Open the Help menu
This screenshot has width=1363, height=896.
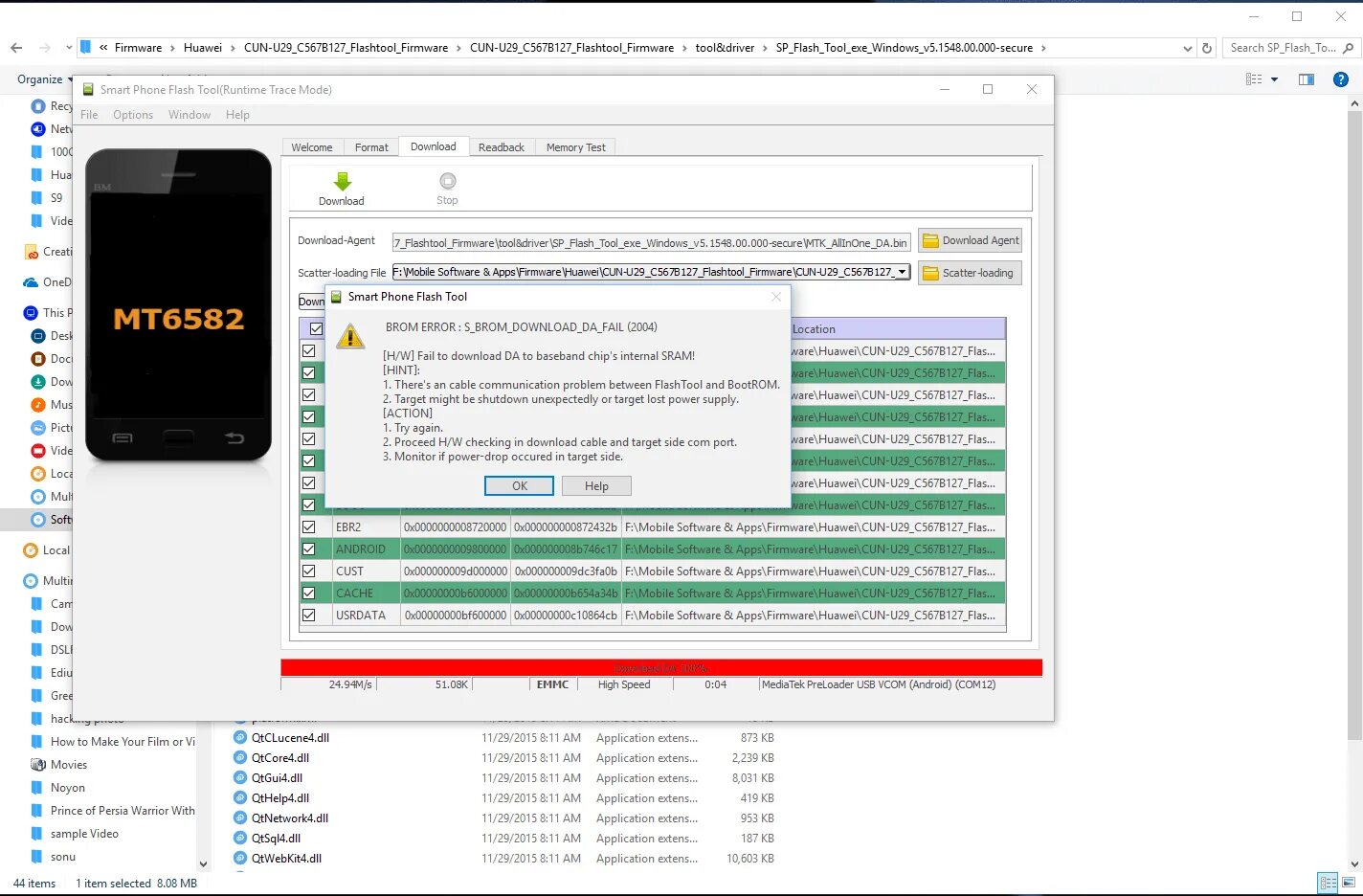pyautogui.click(x=237, y=115)
